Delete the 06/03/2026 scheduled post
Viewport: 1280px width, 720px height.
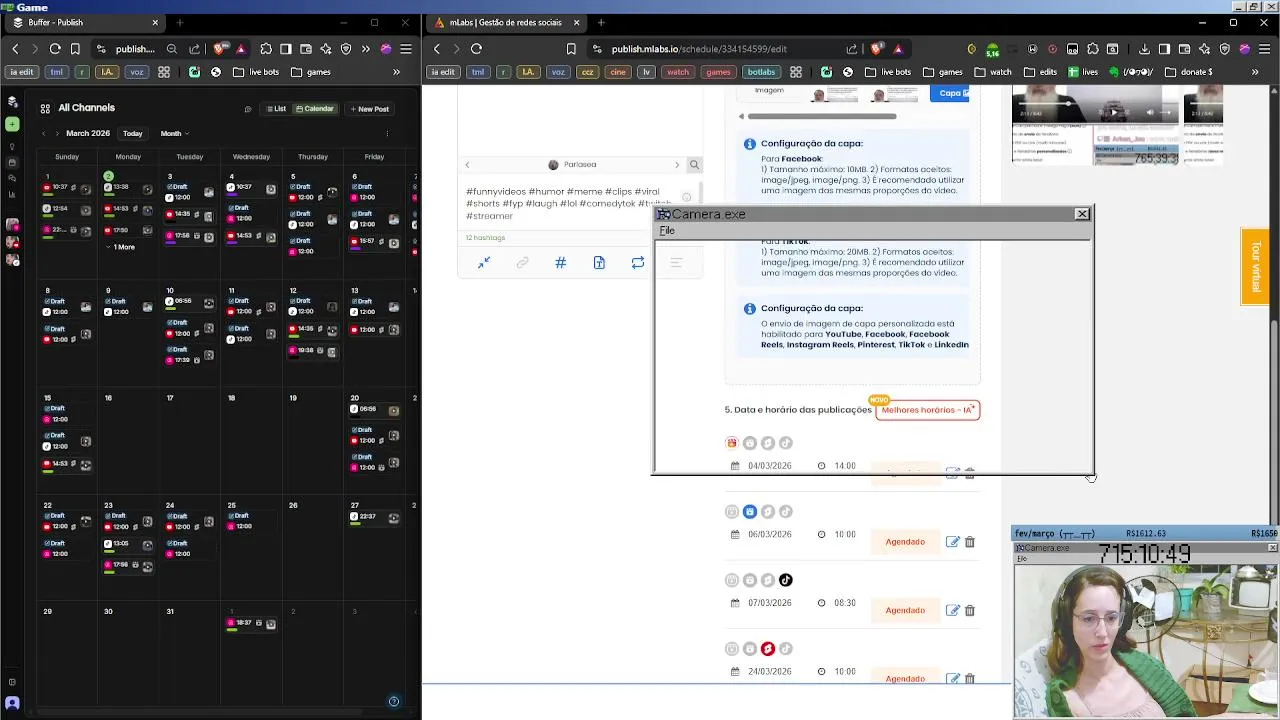tap(970, 542)
